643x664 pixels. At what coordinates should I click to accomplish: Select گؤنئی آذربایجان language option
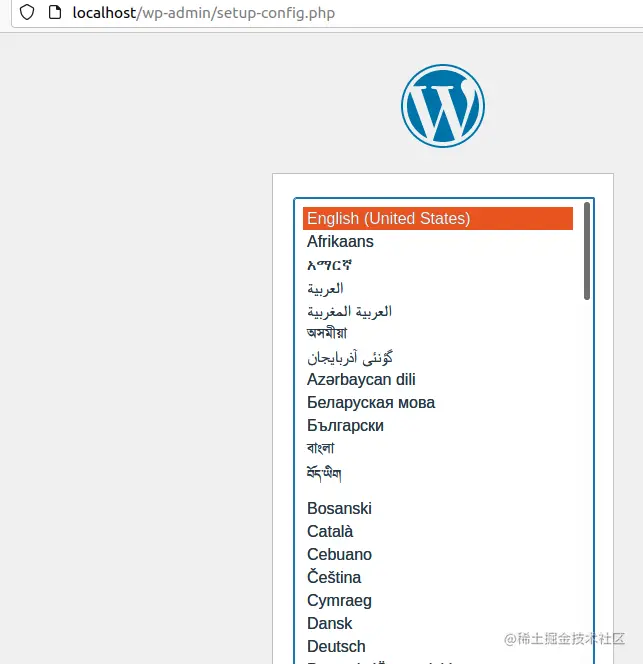tap(438, 357)
